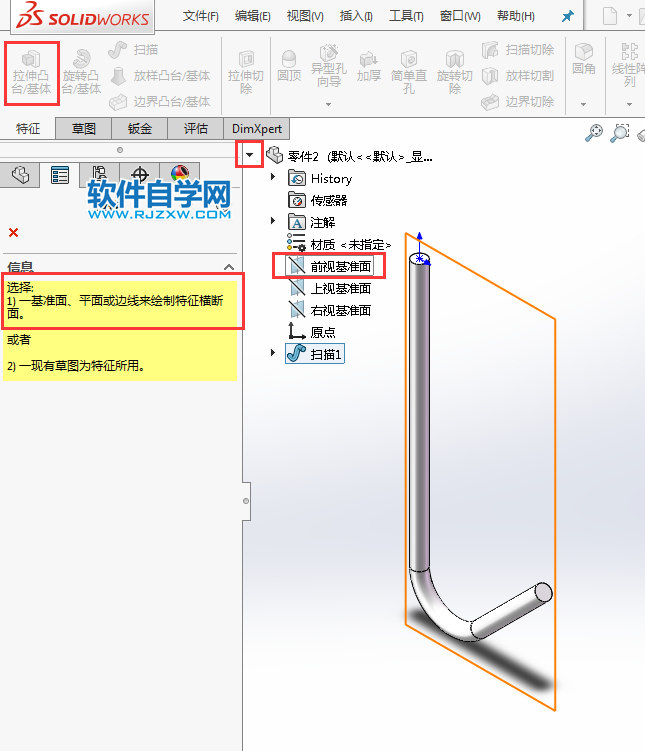Open dropdown under 异型孔向导
645x751 pixels.
(x=328, y=104)
